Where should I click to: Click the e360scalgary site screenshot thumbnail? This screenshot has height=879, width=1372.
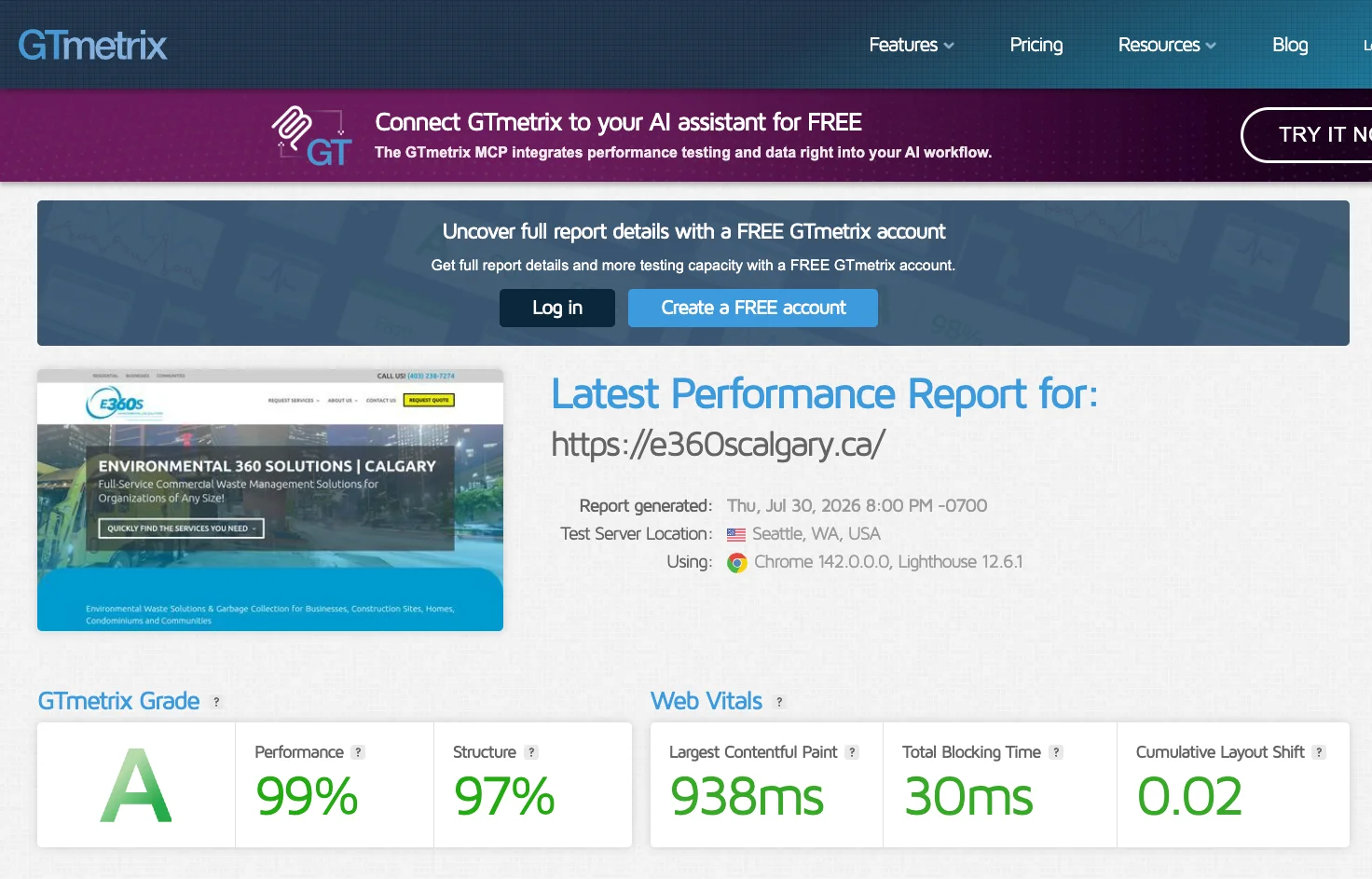270,501
